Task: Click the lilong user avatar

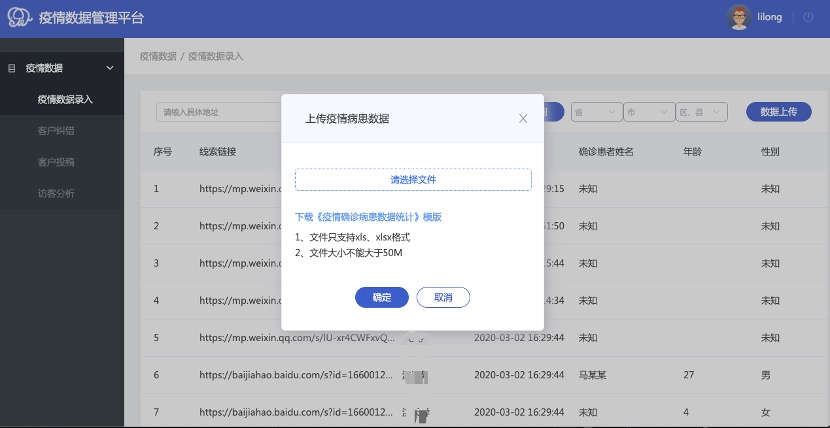Action: (739, 17)
